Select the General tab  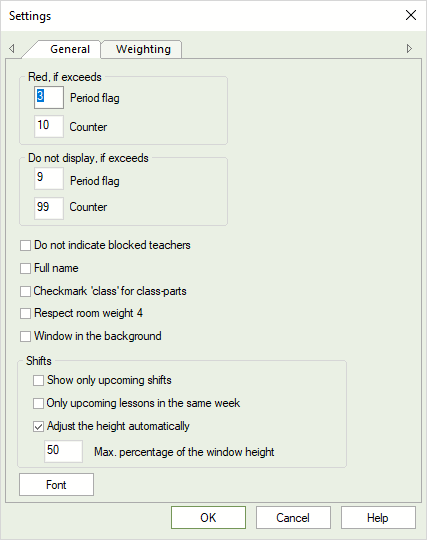[x=70, y=49]
